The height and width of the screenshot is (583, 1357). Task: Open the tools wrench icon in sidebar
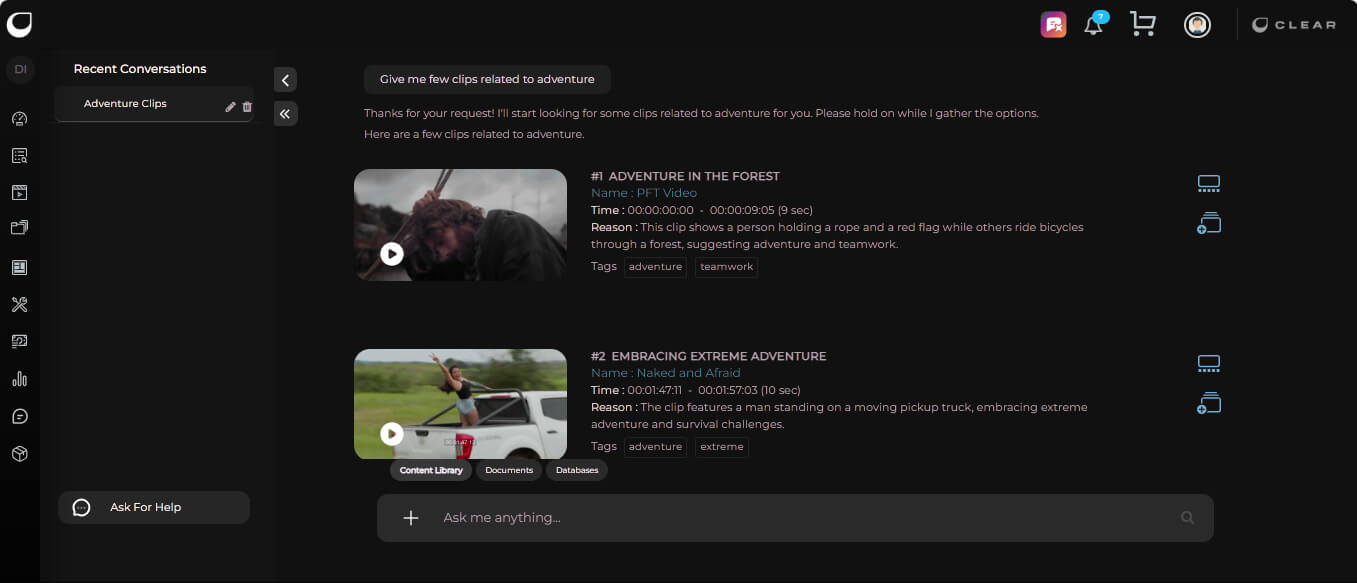(19, 304)
